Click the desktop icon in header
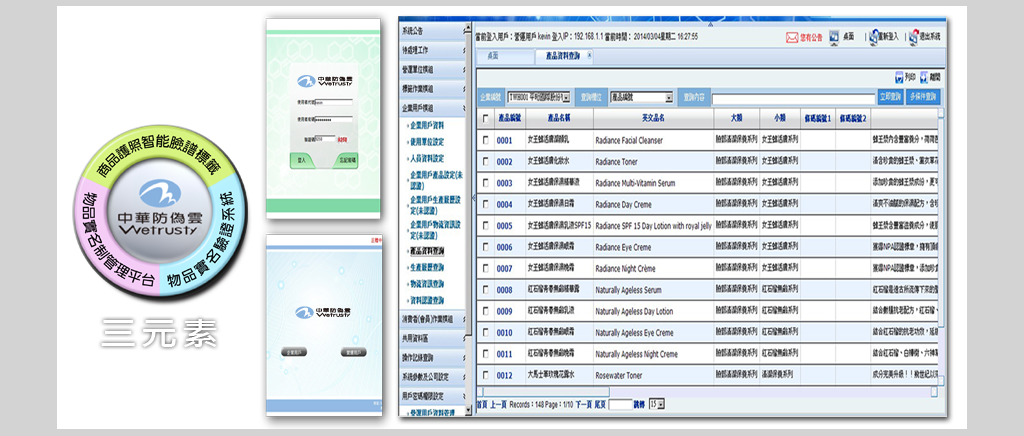This screenshot has width=1024, height=436. click(x=835, y=37)
